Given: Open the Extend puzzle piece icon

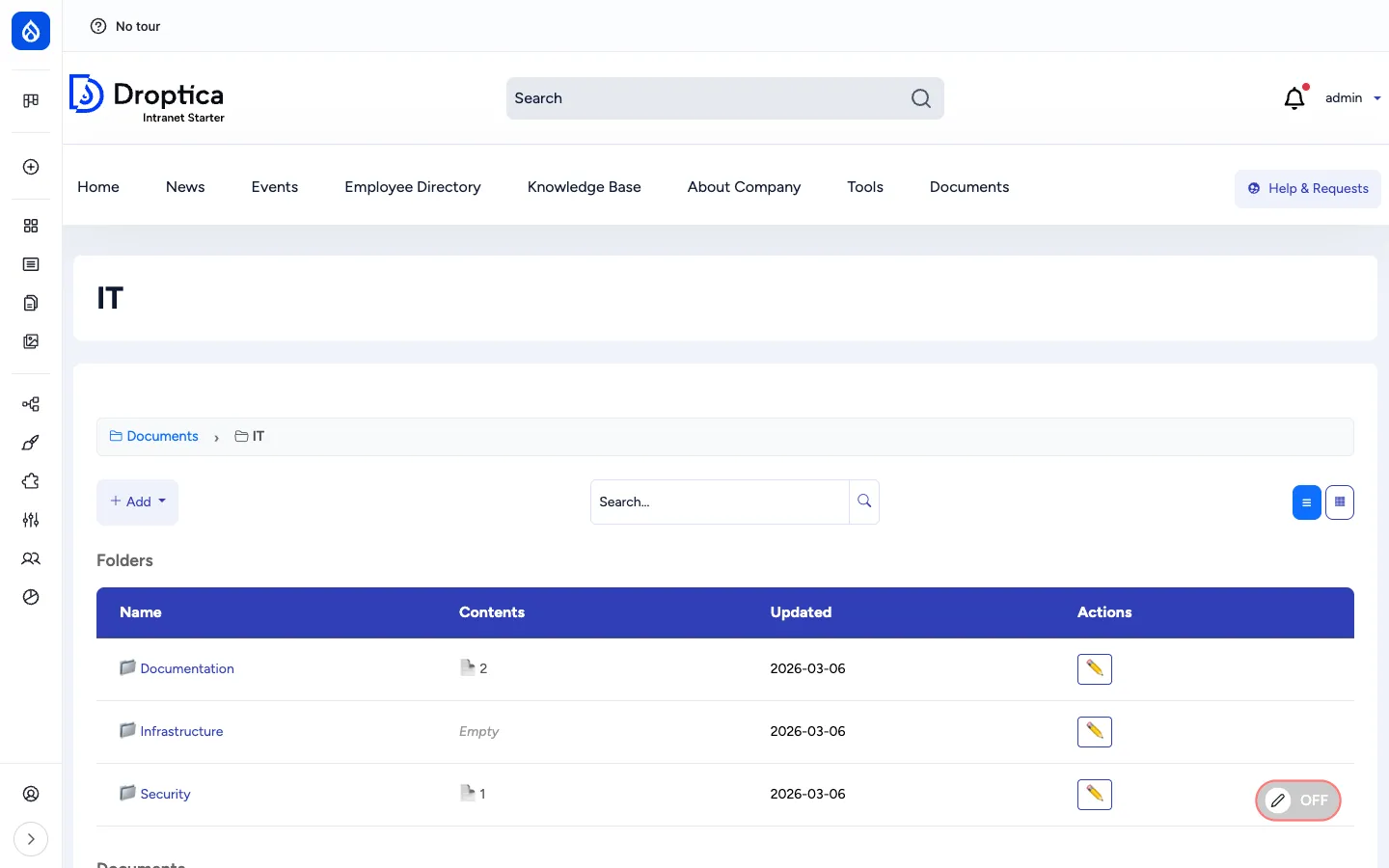Looking at the screenshot, I should (31, 481).
